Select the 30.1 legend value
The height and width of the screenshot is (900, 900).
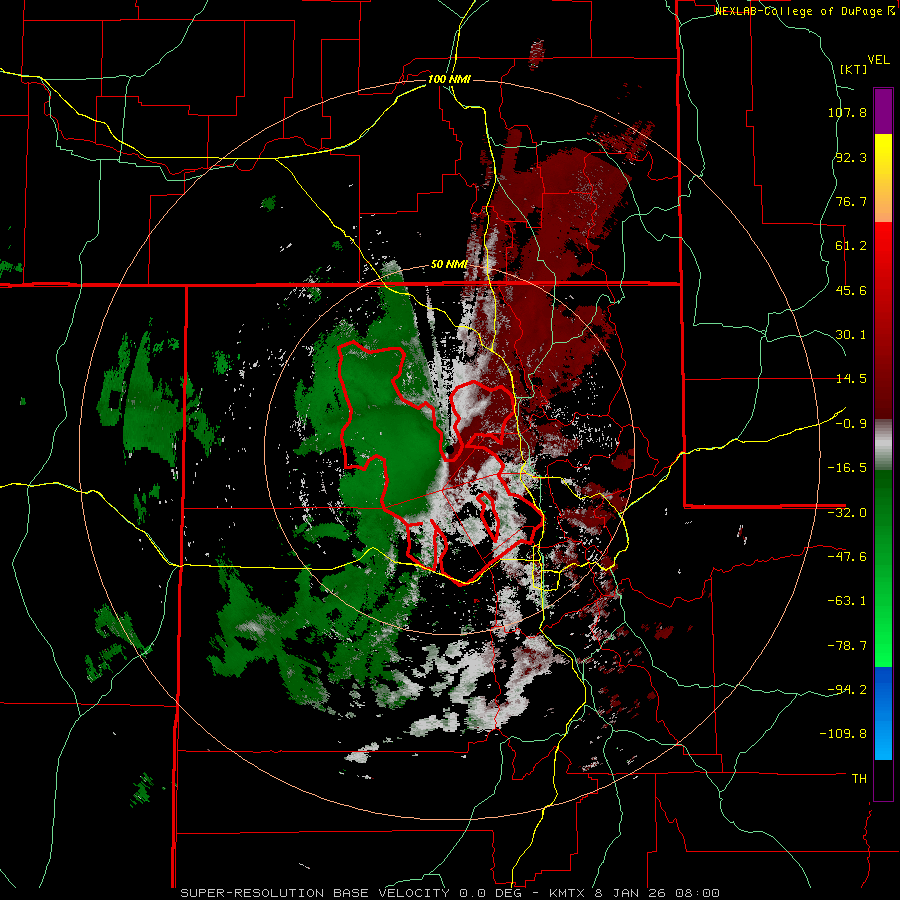(x=851, y=335)
